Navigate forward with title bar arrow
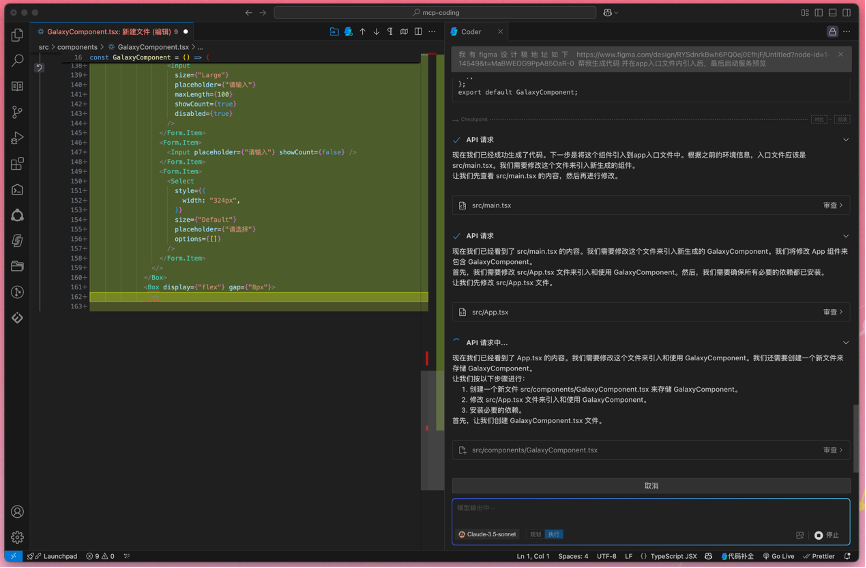This screenshot has height=568, width=866. click(263, 12)
